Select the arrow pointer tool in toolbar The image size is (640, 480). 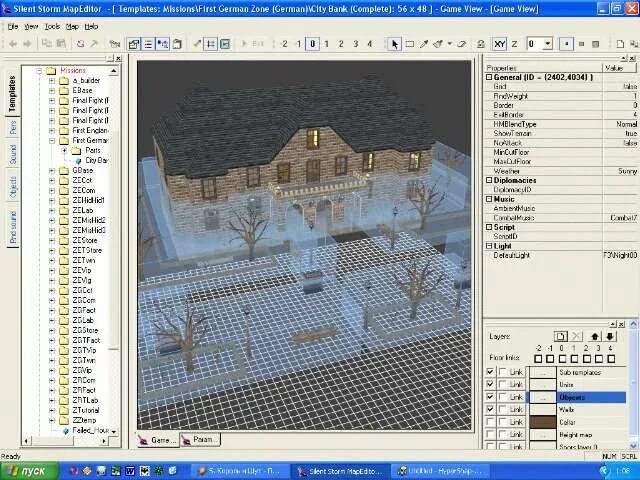point(394,44)
